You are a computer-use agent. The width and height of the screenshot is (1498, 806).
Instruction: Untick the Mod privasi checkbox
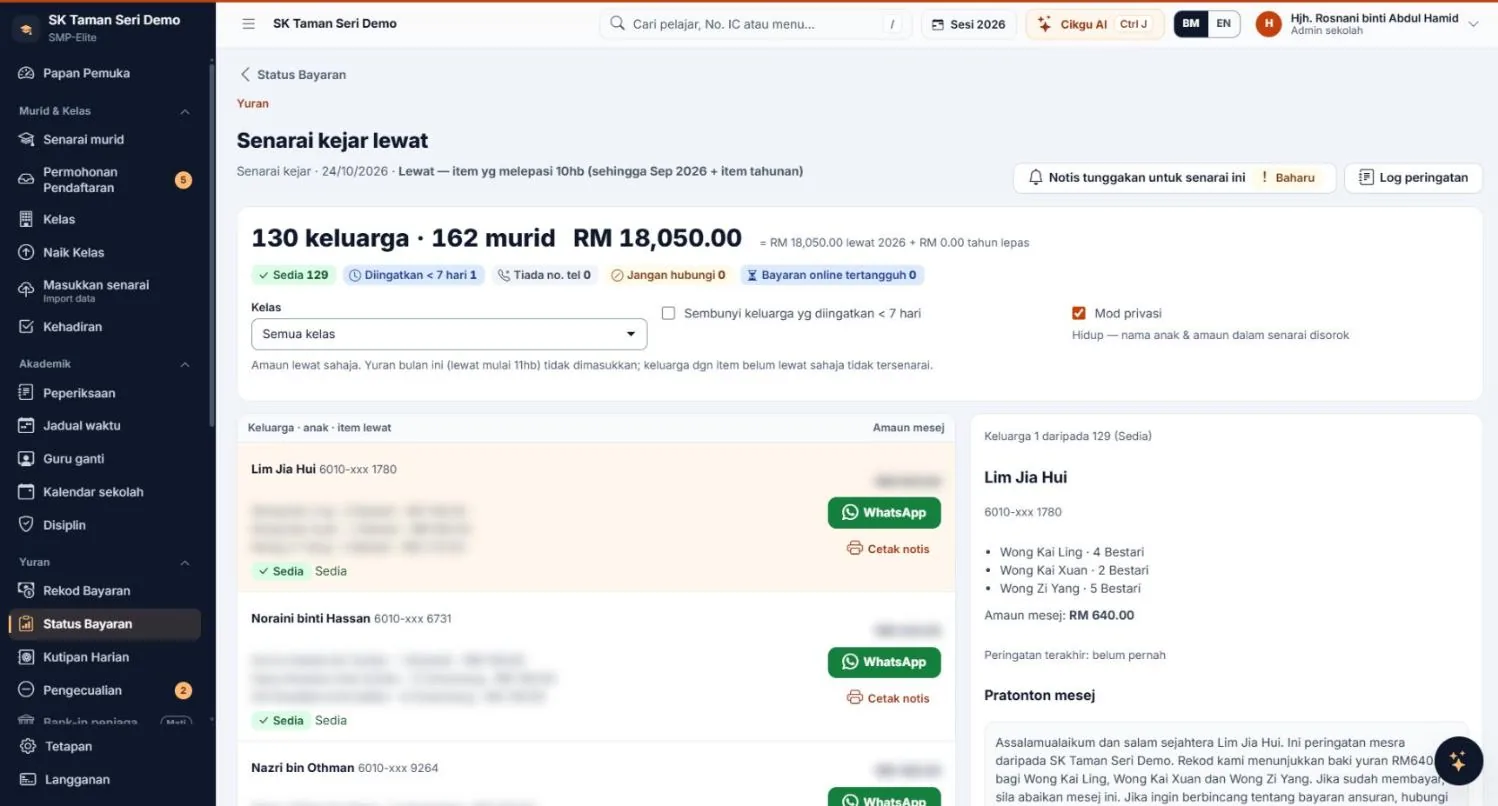click(1078, 313)
